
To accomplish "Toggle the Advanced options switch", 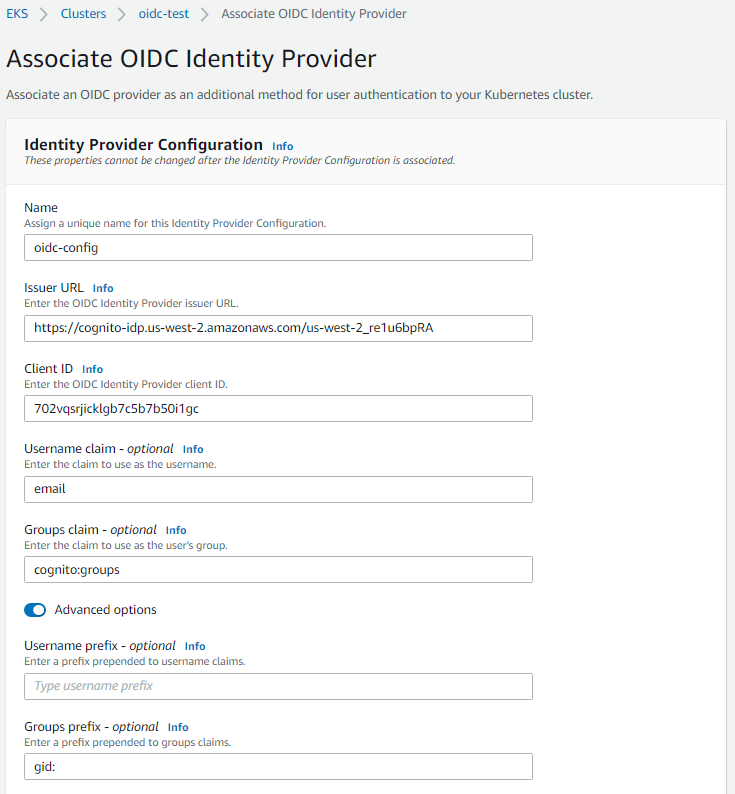I will tap(35, 610).
